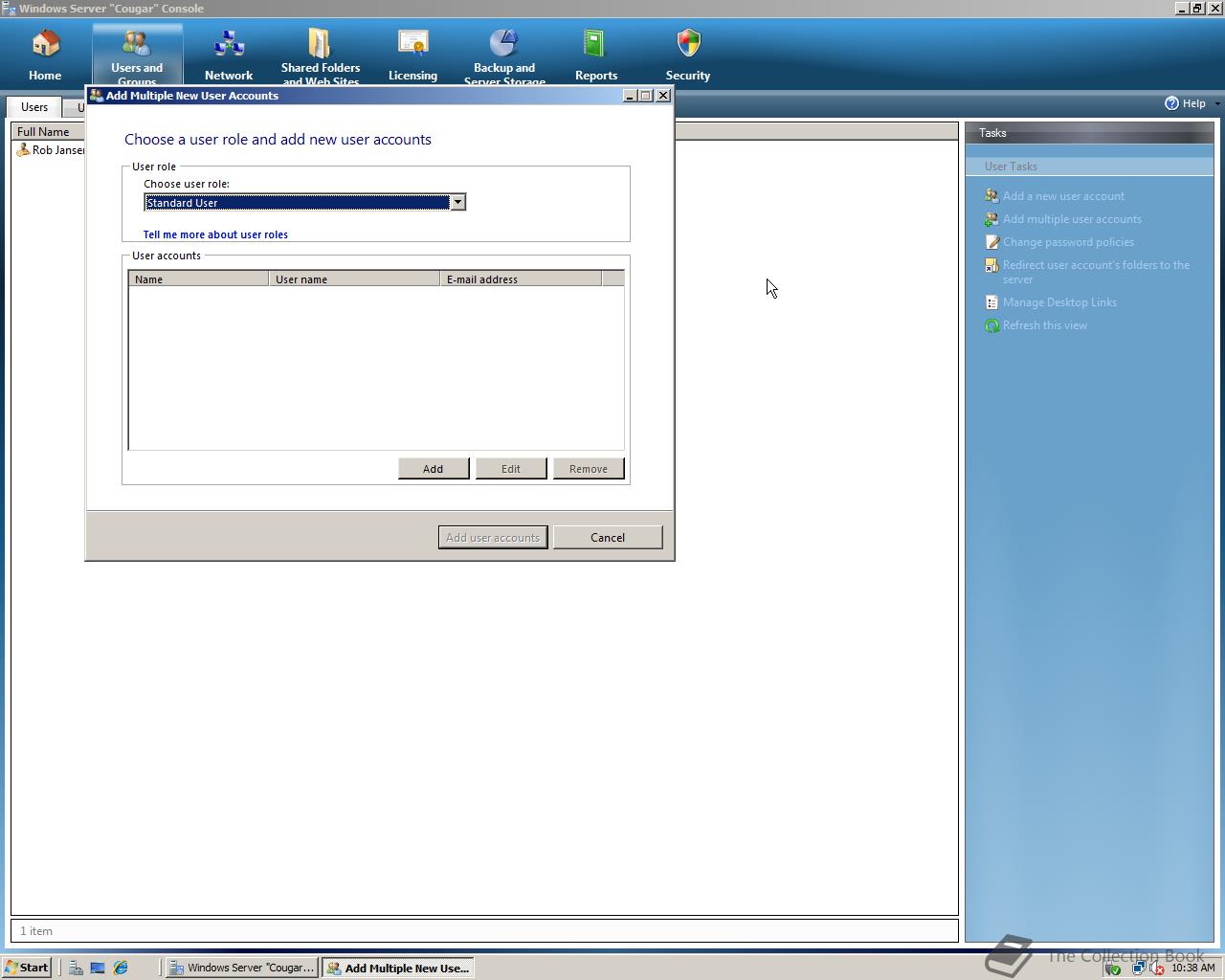Click the Remove button in User accounts
The width and height of the screenshot is (1225, 980).
589,469
